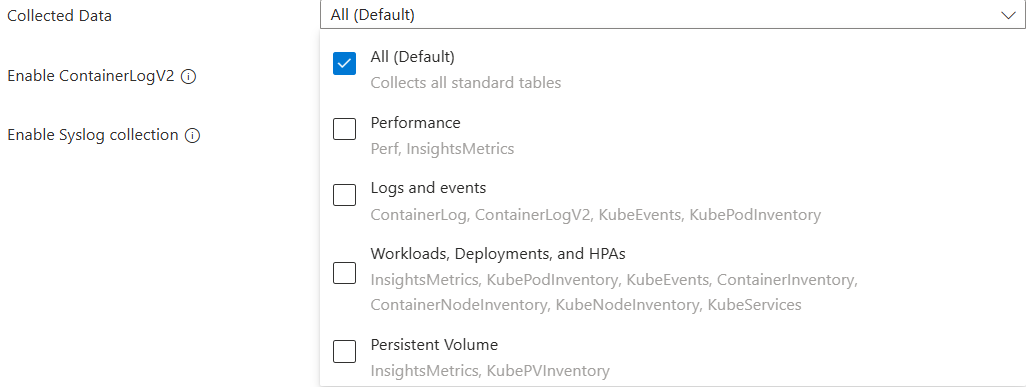This screenshot has width=1026, height=387.
Task: Click info icon beside Enable ContainerLogV2
Action: [188, 77]
